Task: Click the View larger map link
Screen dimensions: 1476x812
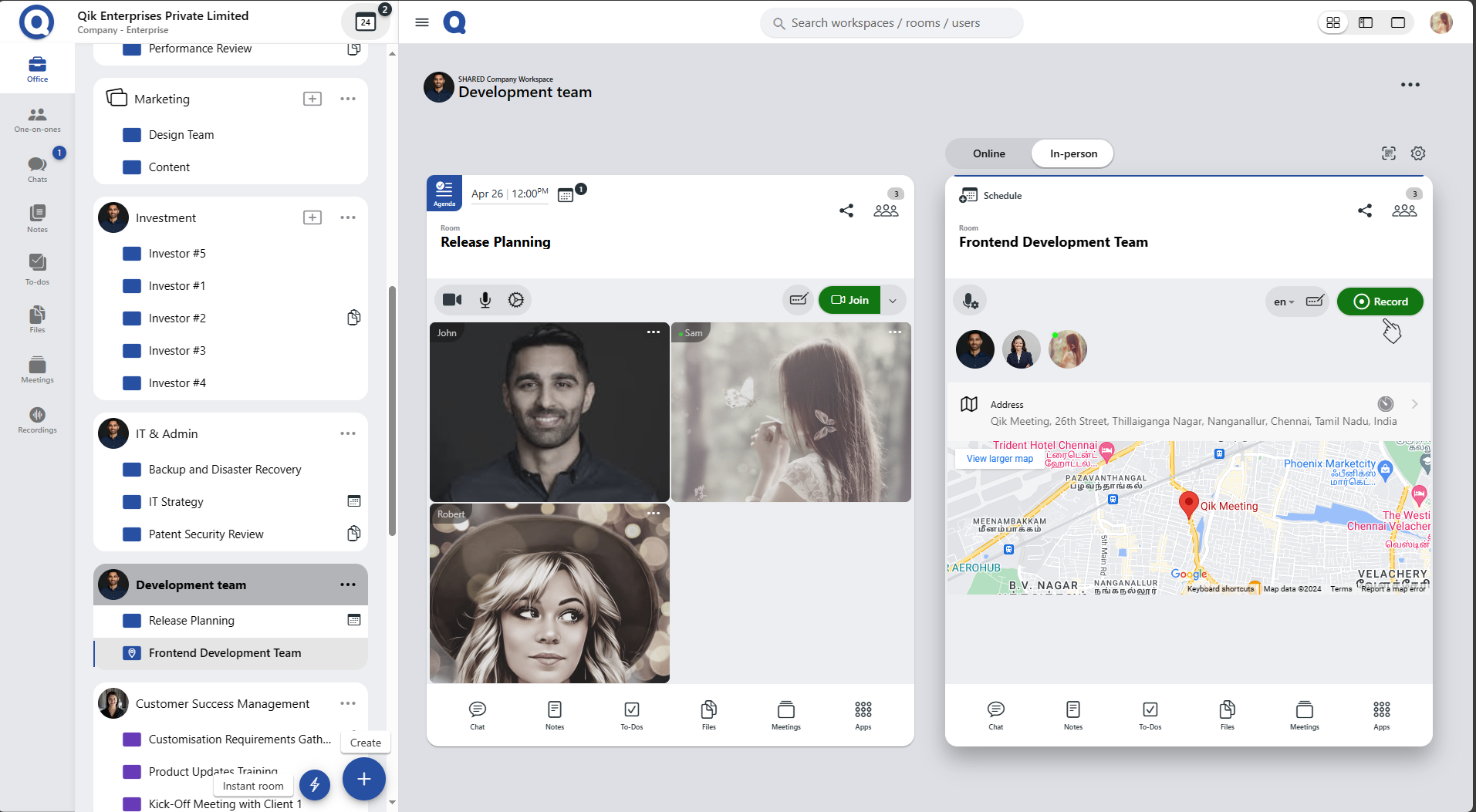Action: [999, 459]
